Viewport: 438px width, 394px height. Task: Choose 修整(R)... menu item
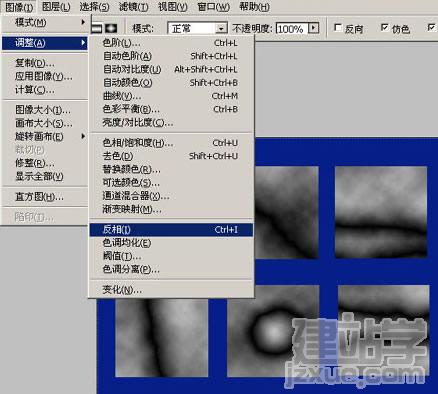pos(45,163)
